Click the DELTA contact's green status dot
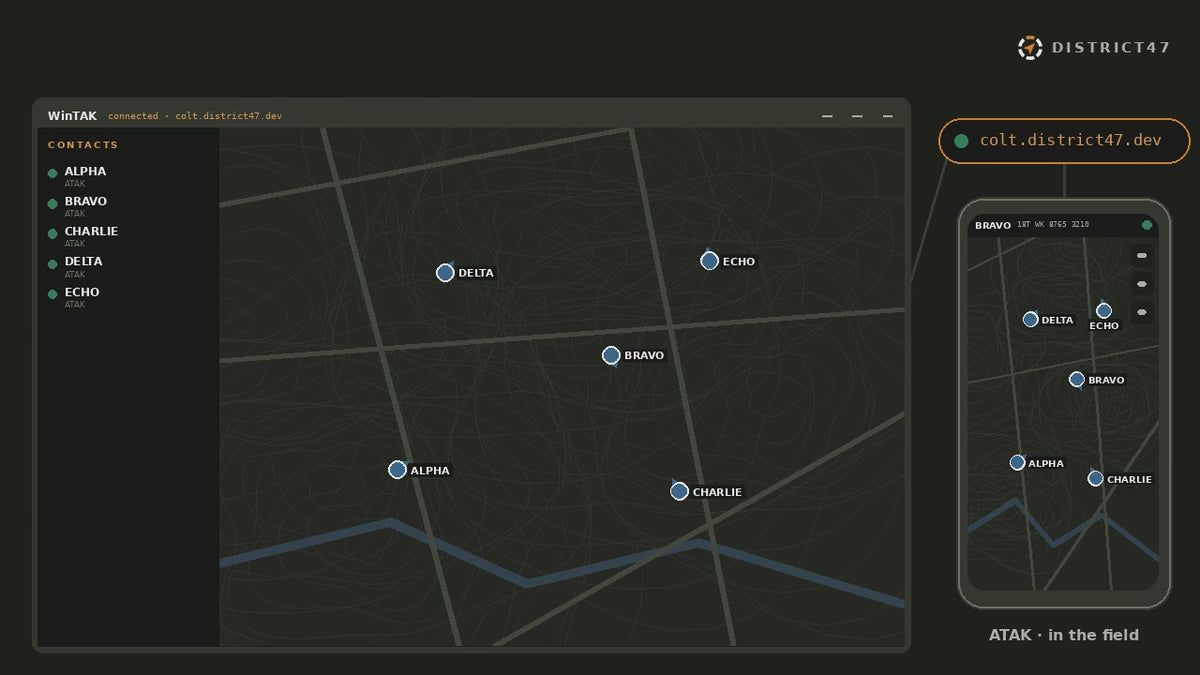The width and height of the screenshot is (1200, 675). coord(52,264)
